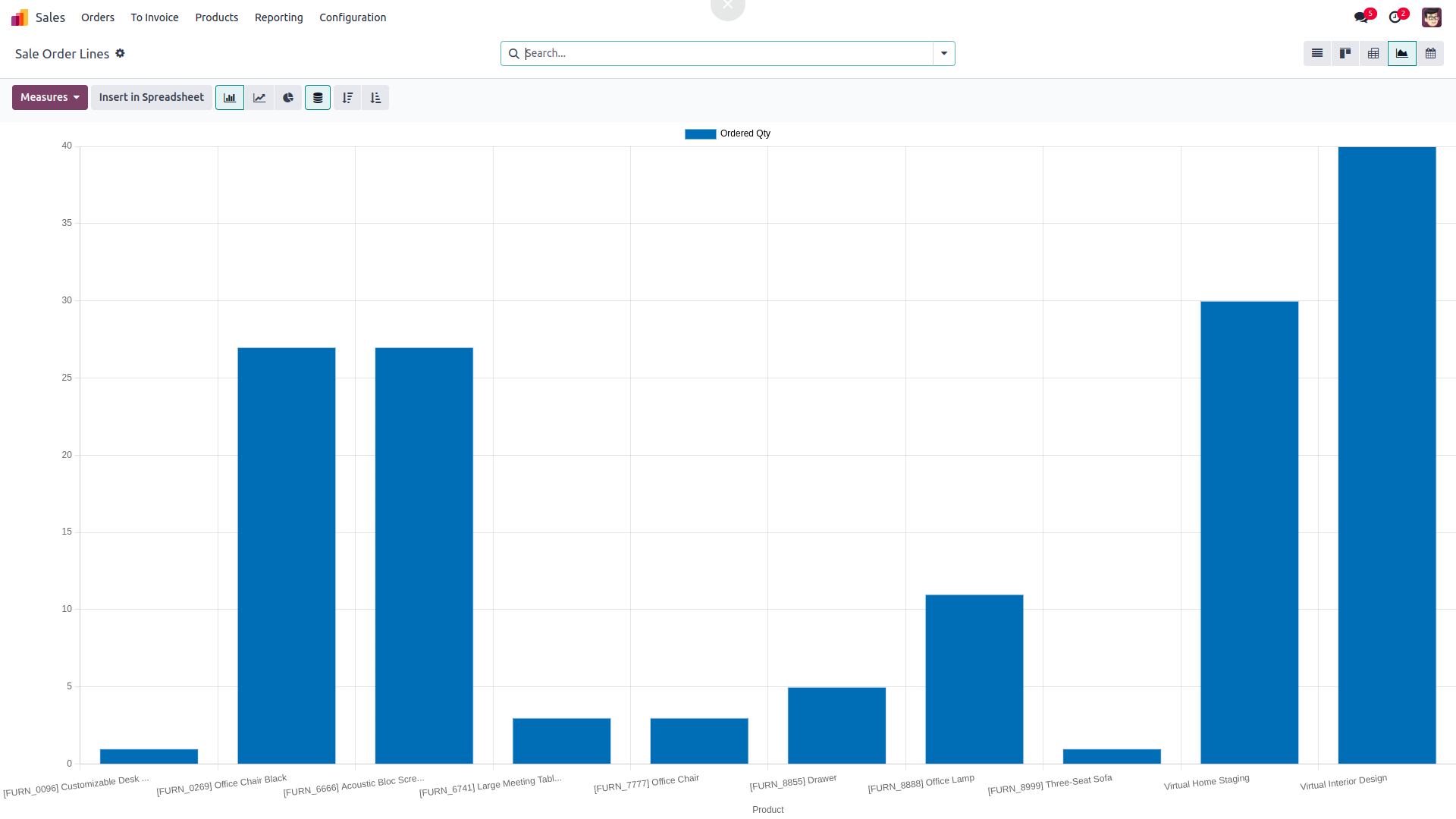
Task: Select the line chart mode
Action: (x=259, y=98)
